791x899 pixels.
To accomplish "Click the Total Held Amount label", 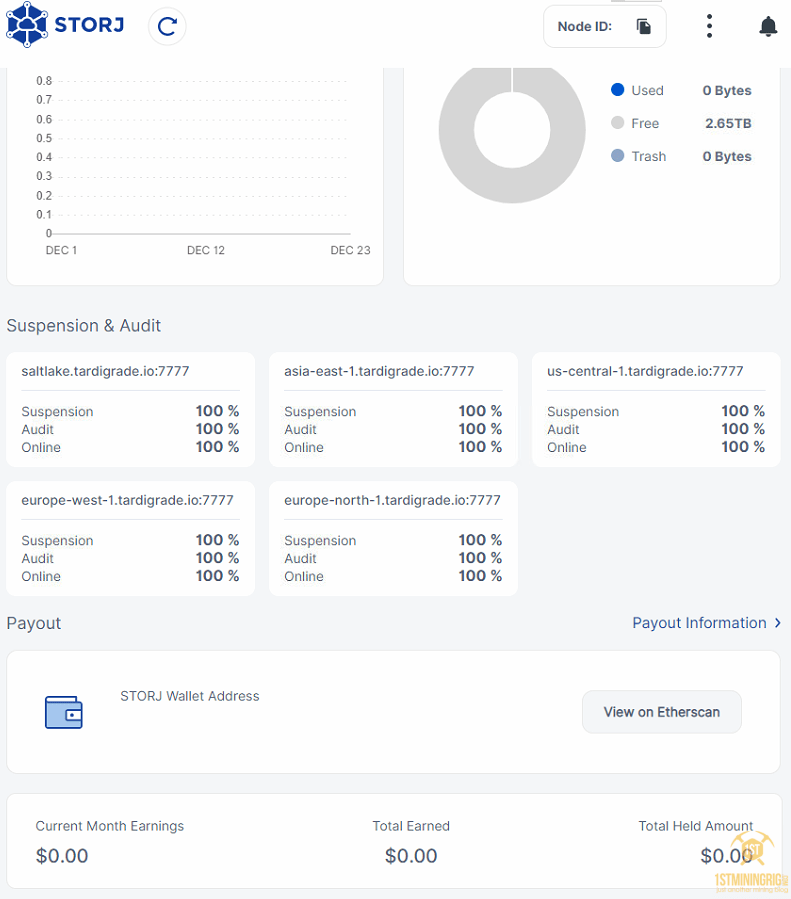I will pos(696,826).
